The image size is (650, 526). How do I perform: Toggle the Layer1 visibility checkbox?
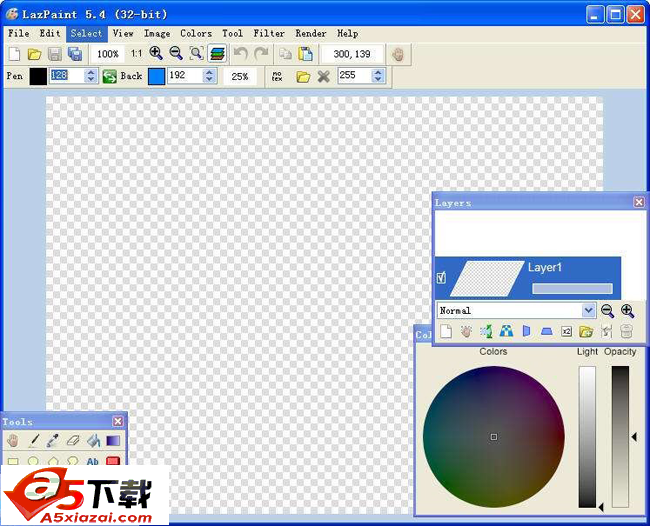tap(441, 278)
